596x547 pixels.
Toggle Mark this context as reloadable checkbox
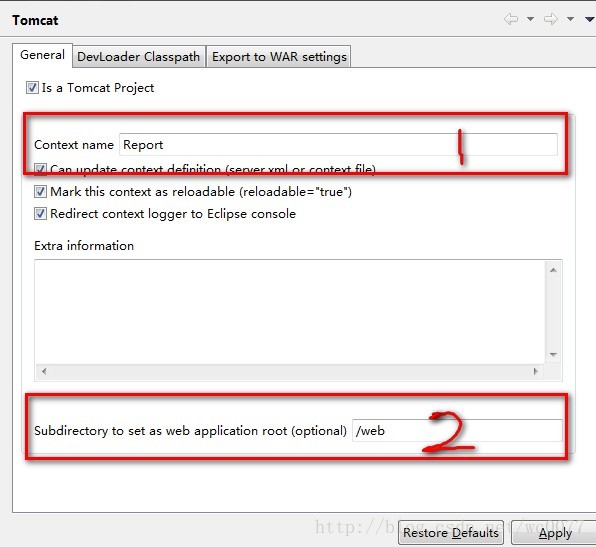tap(40, 192)
